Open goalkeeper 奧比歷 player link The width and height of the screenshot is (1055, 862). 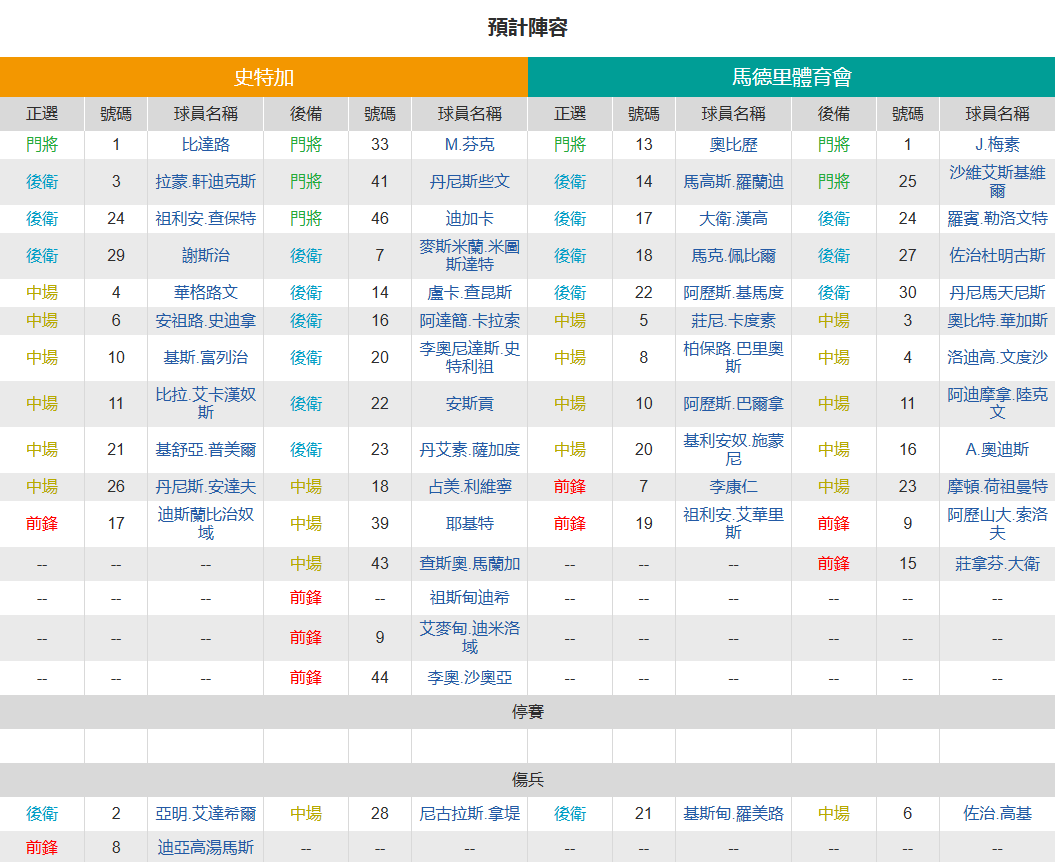[733, 145]
